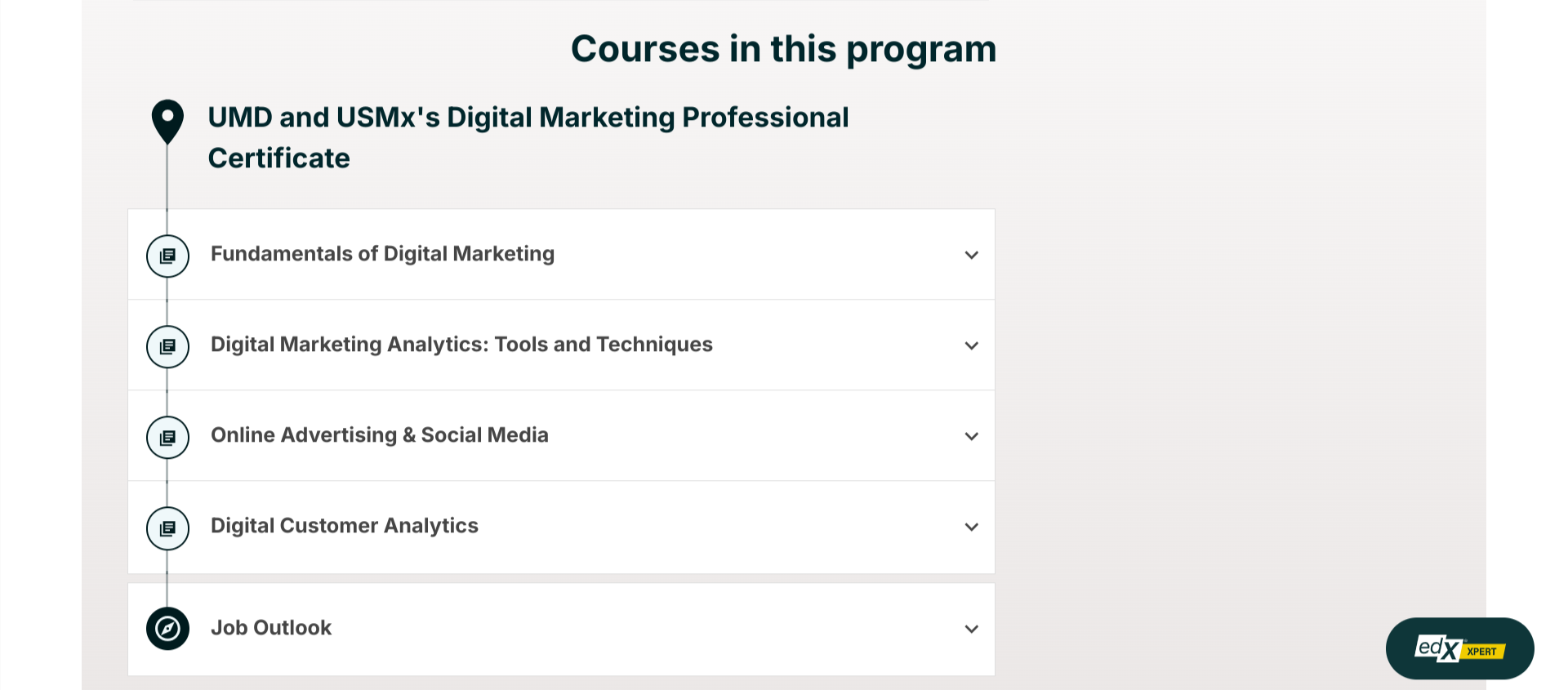Click the compass icon next to Job Outlook
The height and width of the screenshot is (690, 1568).
(167, 629)
